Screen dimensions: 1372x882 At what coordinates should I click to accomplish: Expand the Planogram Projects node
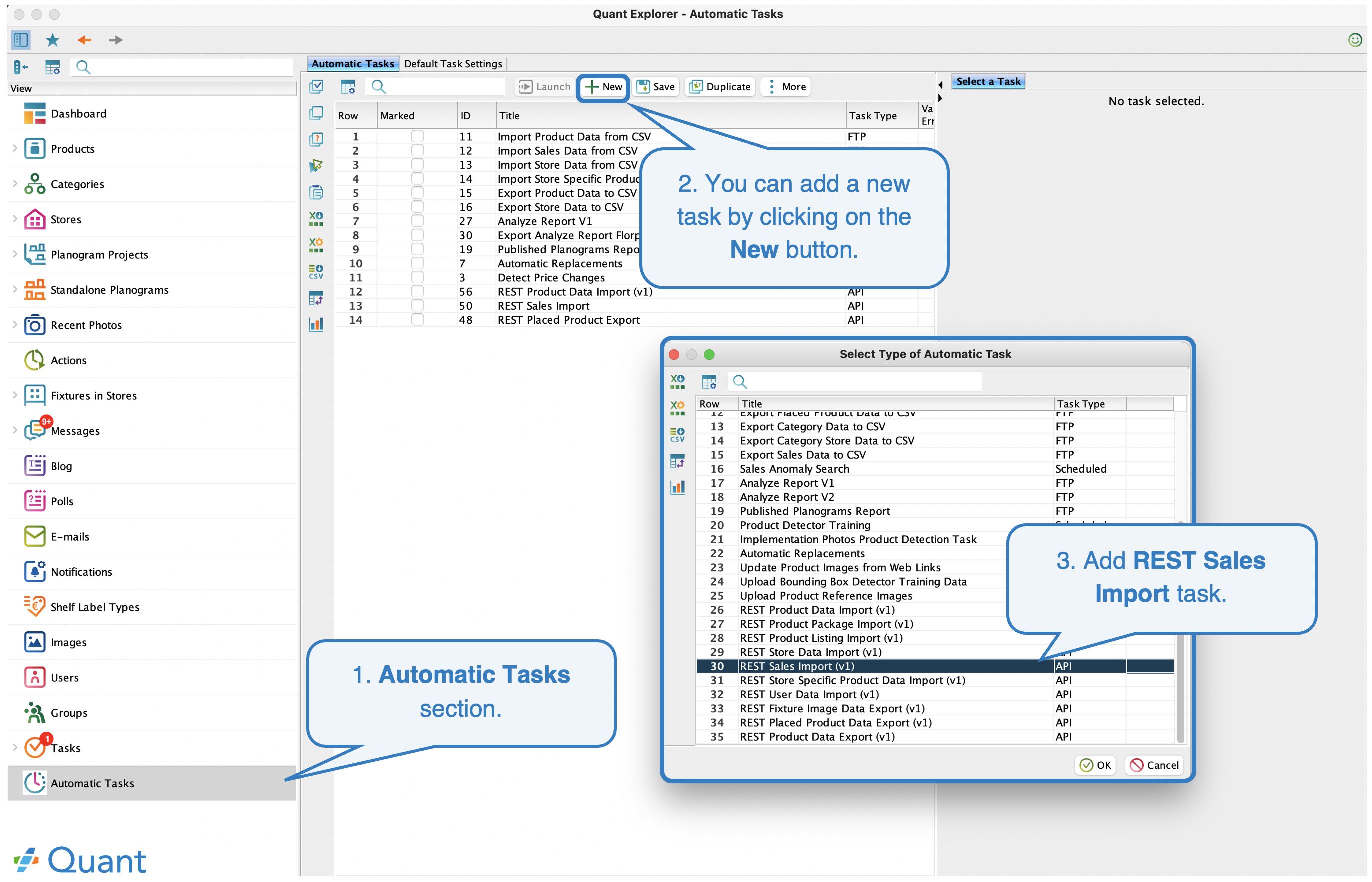(15, 254)
